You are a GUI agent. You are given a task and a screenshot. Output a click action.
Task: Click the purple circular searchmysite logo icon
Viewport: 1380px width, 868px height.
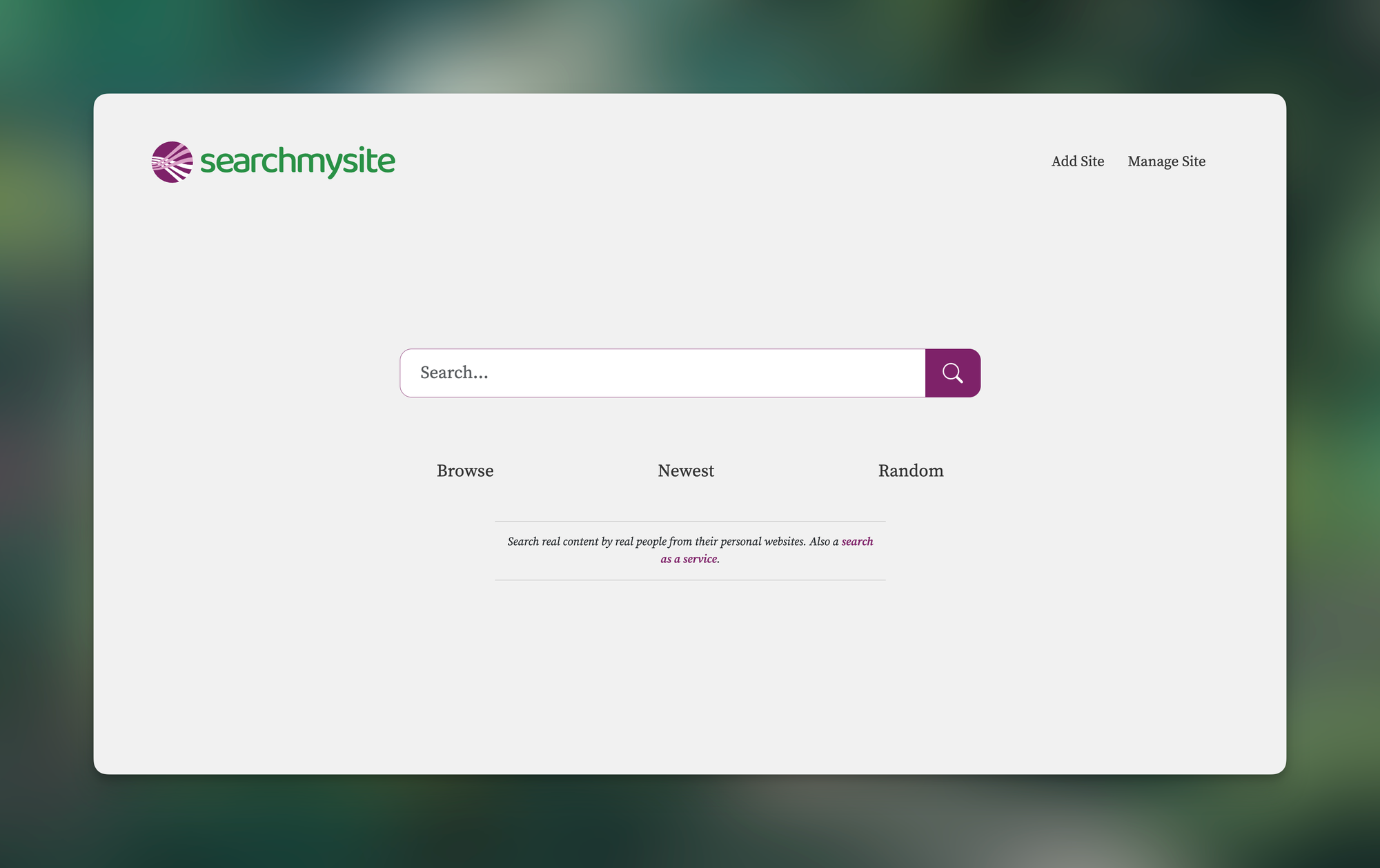(x=172, y=162)
